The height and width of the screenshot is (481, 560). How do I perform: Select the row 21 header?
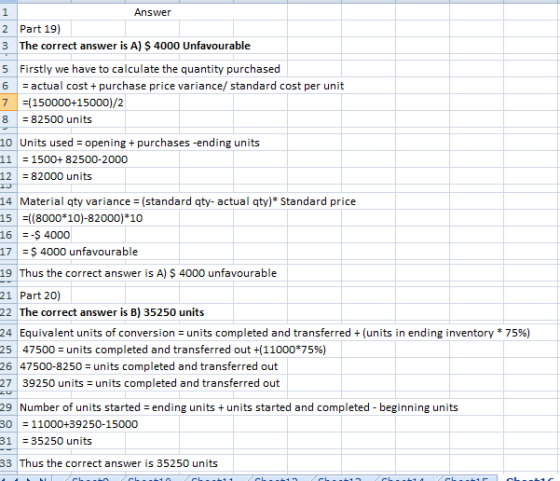click(x=8, y=295)
